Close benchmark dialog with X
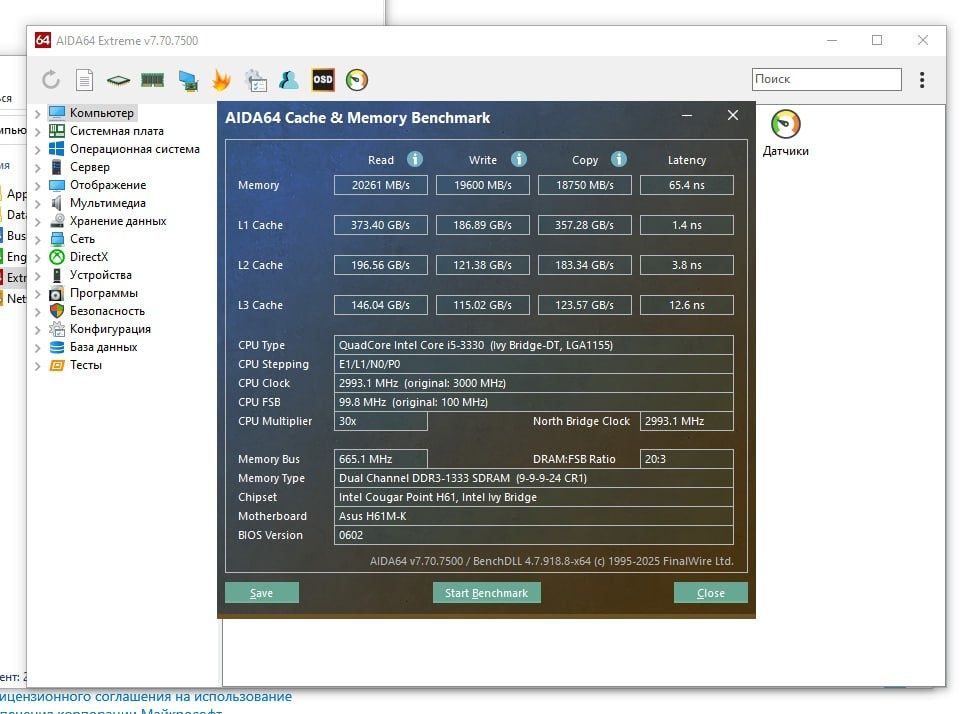The width and height of the screenshot is (967, 714). click(x=733, y=115)
